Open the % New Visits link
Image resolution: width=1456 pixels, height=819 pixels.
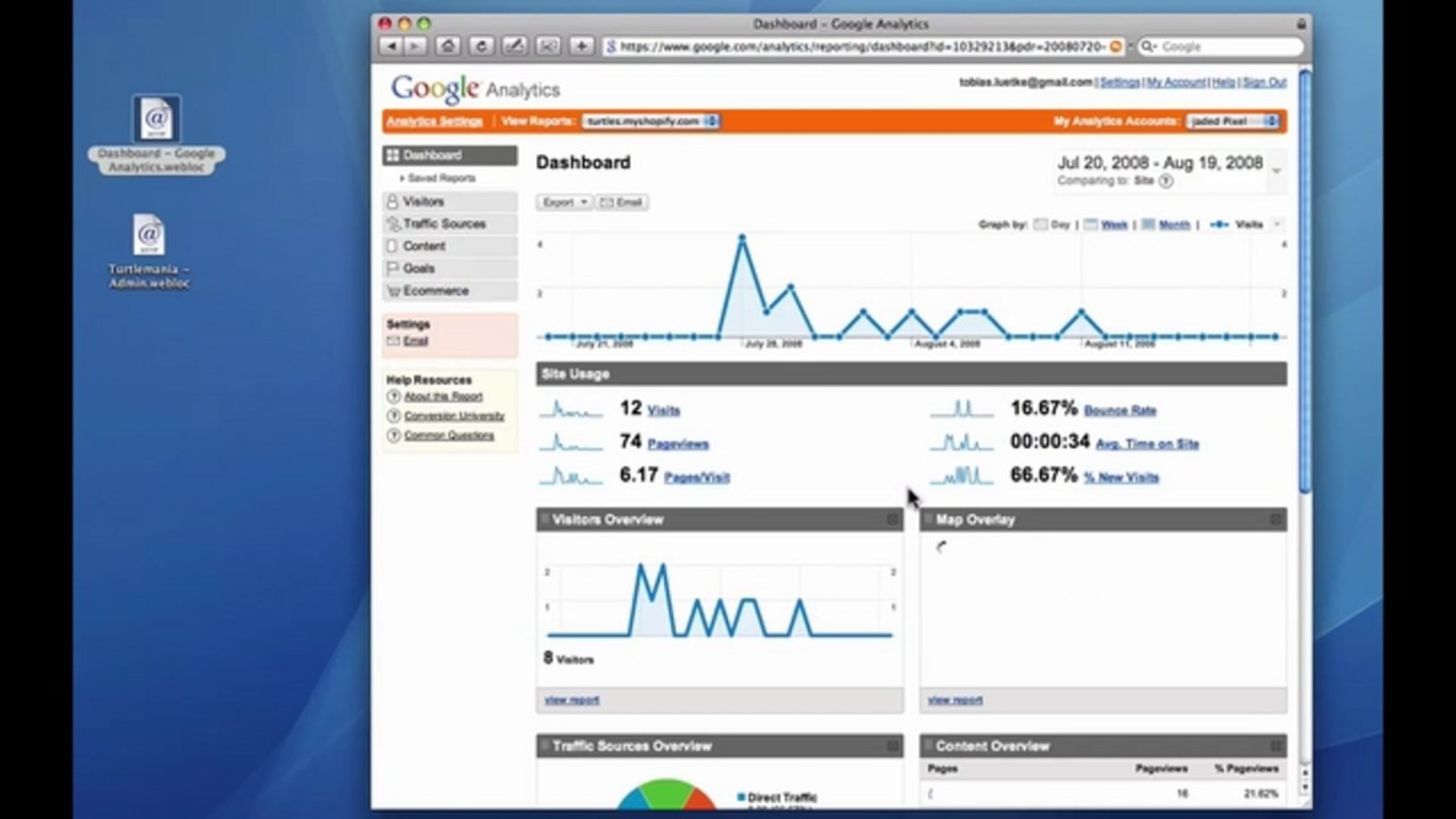1121,477
